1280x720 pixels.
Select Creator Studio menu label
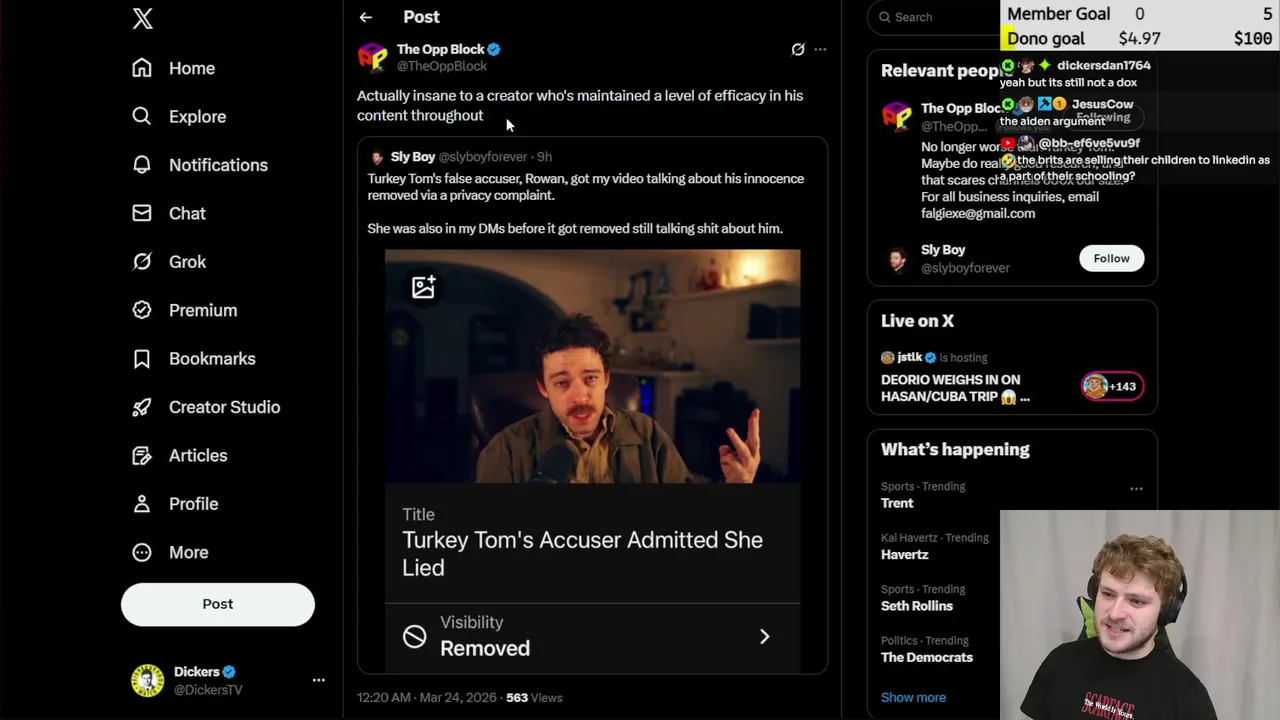(x=224, y=407)
